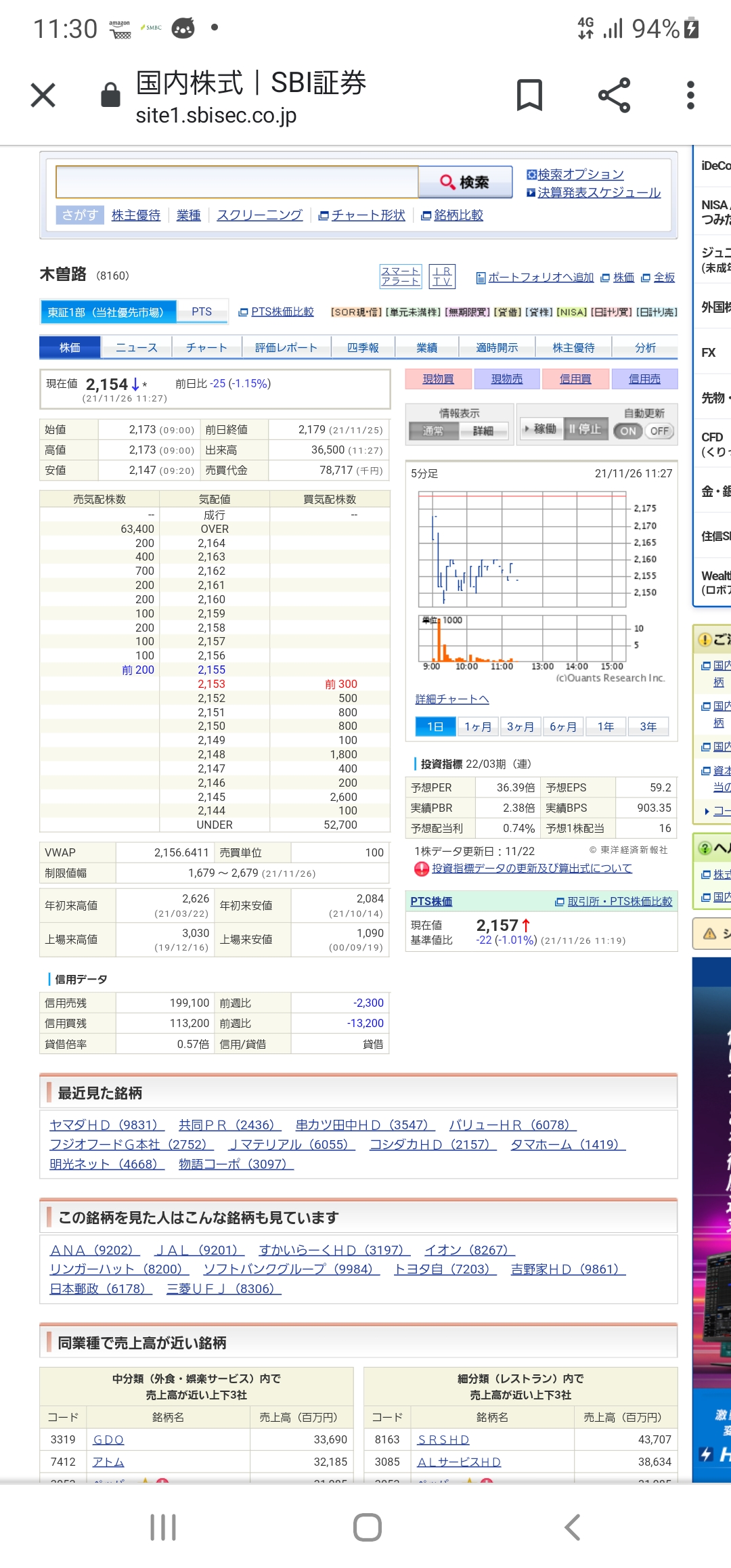Select 通常 information display mode

click(433, 431)
